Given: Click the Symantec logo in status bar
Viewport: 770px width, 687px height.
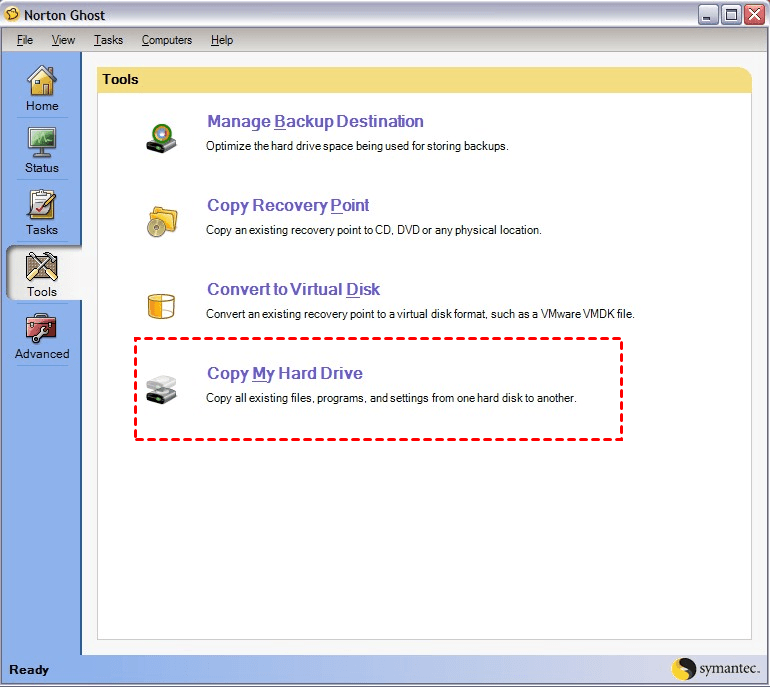Looking at the screenshot, I should [x=716, y=668].
